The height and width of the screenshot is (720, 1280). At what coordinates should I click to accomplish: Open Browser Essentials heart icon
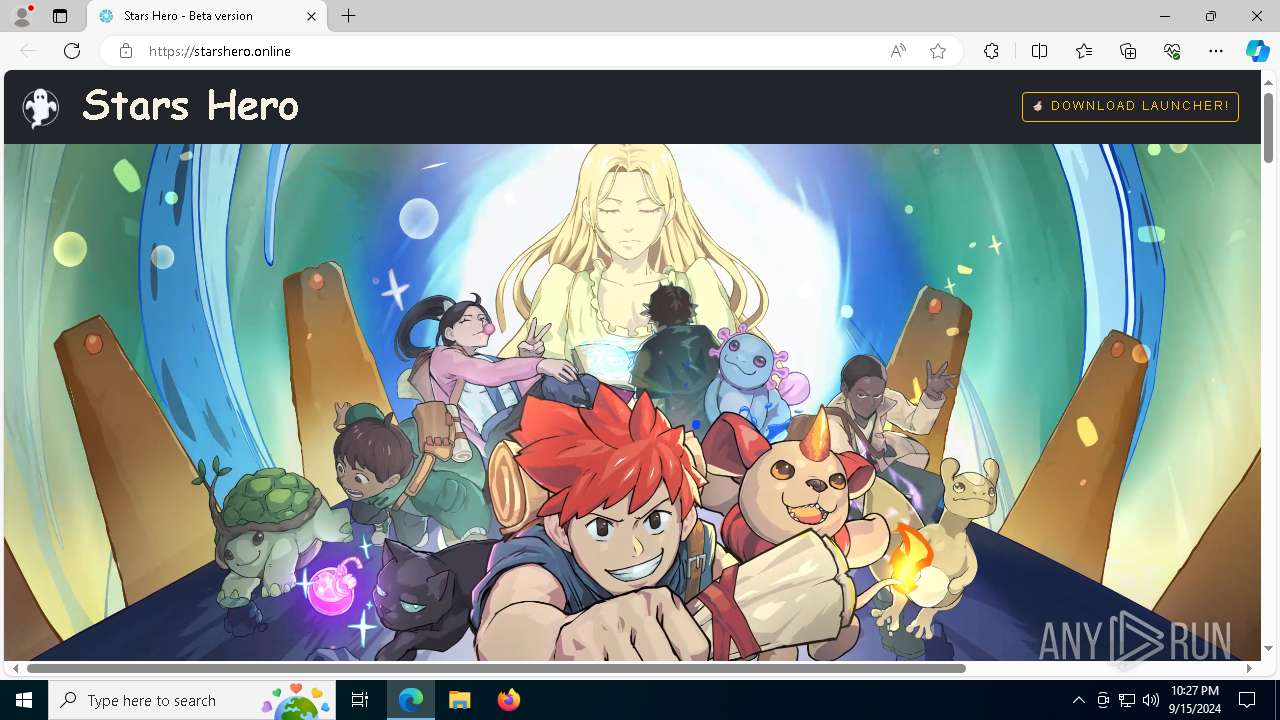click(x=1172, y=51)
